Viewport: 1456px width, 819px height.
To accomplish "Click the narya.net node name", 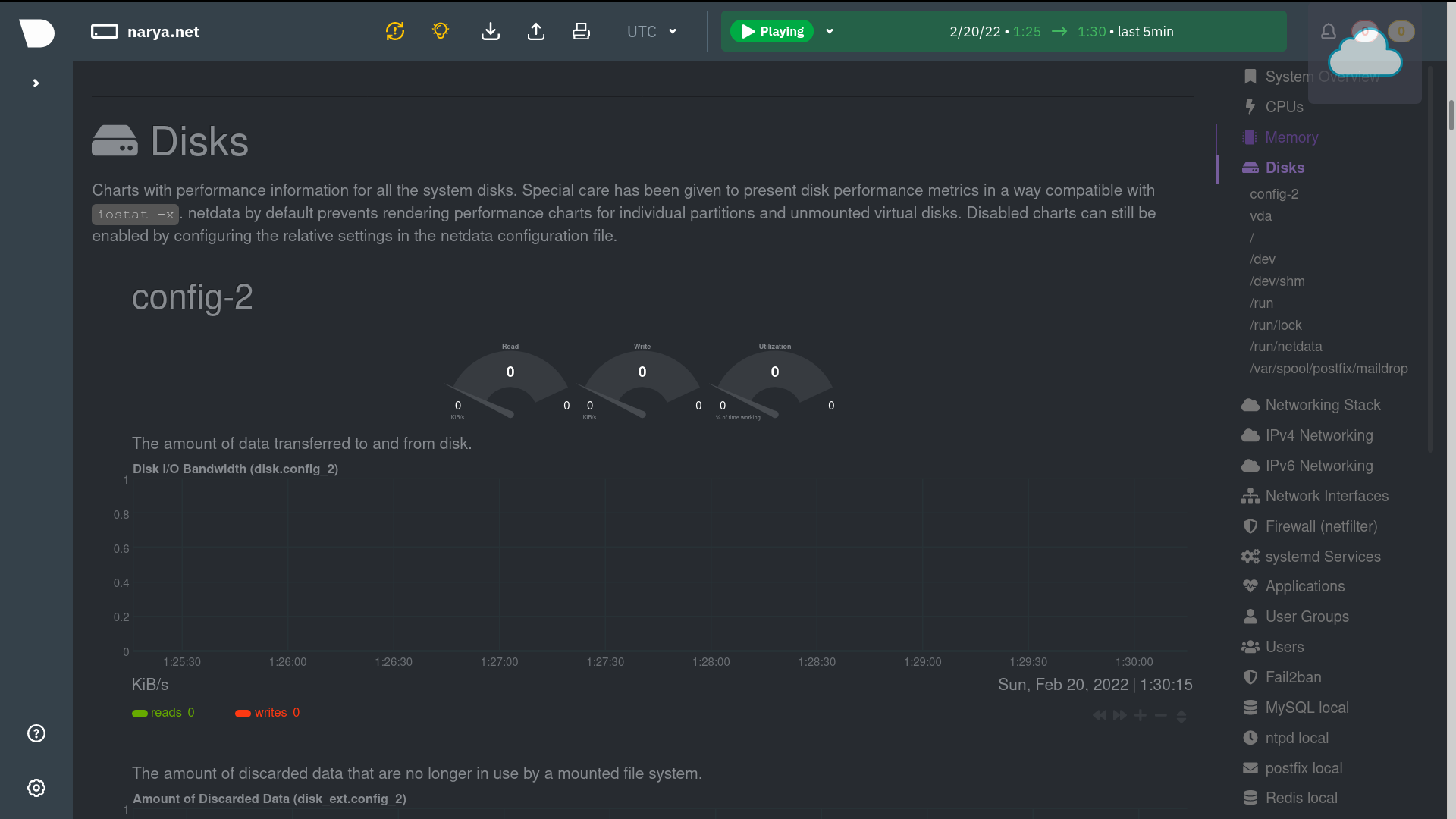I will [x=163, y=31].
